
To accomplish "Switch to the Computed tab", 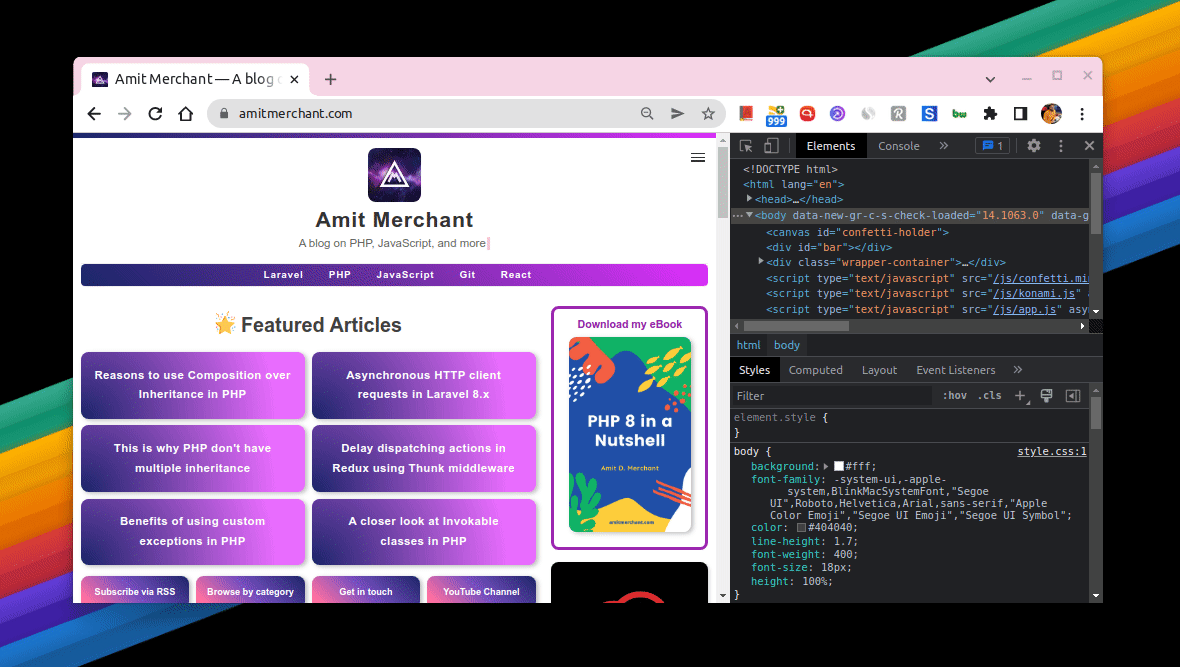I will point(815,370).
